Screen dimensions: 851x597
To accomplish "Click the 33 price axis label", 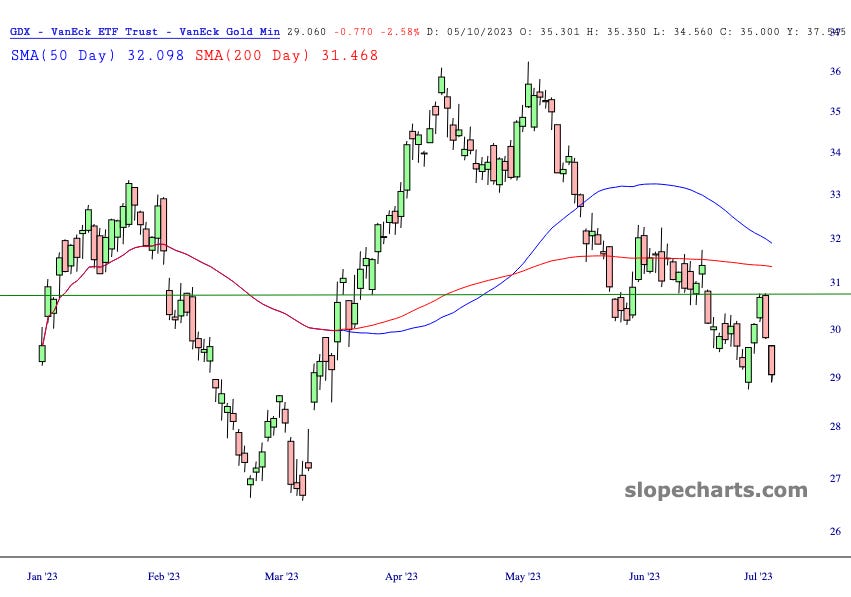I will pyautogui.click(x=835, y=194).
